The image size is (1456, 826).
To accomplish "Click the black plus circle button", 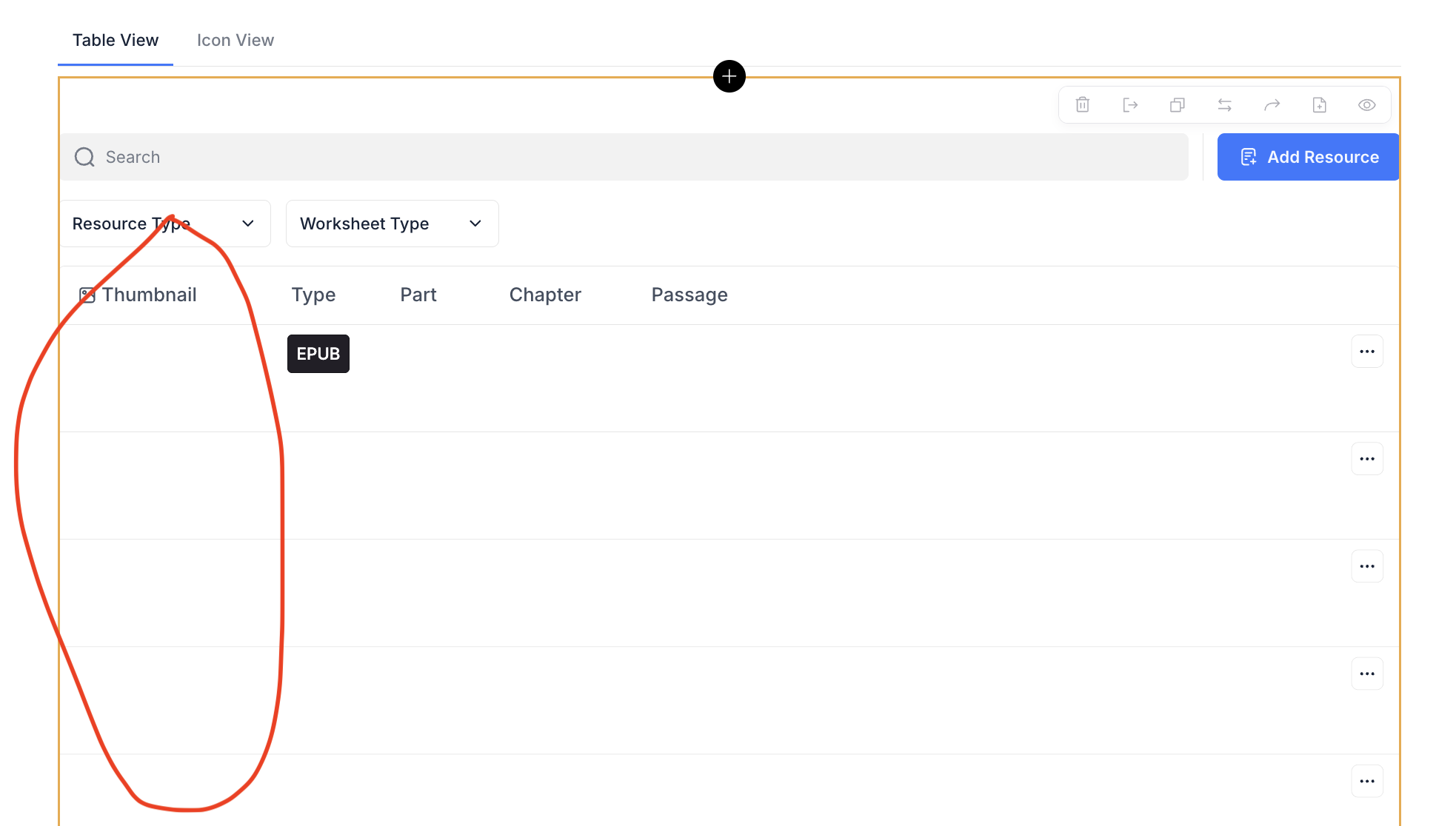I will coord(729,76).
